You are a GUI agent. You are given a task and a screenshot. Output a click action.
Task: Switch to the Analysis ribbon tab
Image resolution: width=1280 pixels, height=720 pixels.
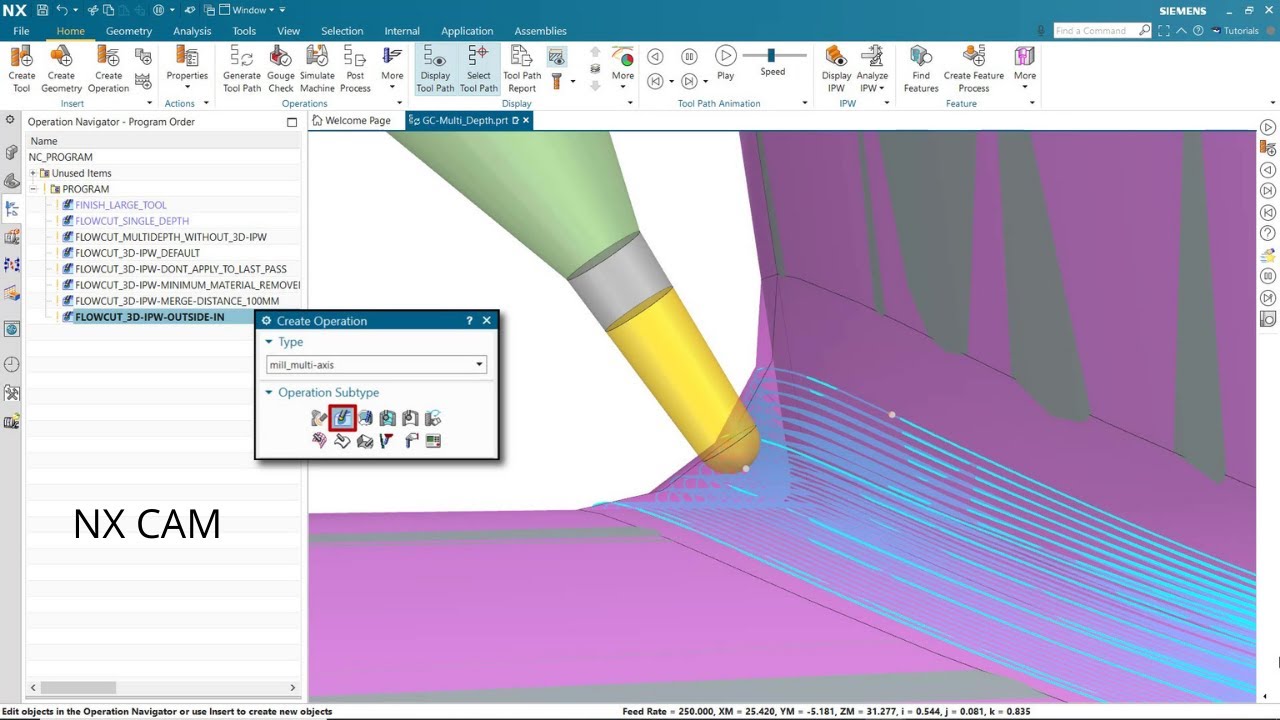click(192, 31)
